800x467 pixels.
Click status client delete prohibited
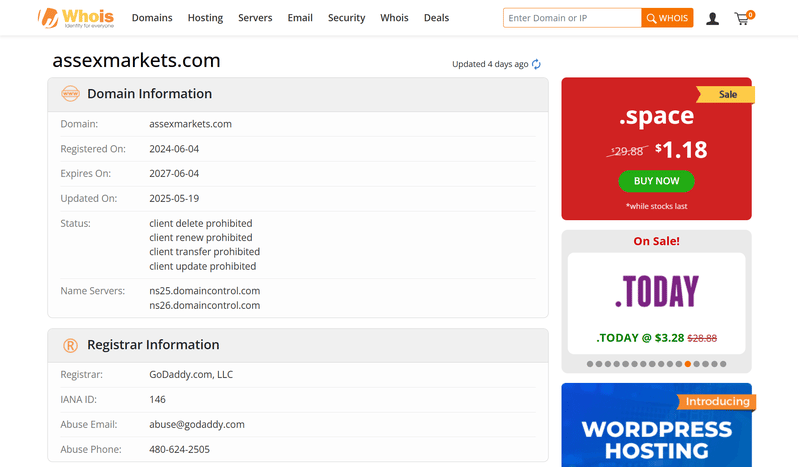201,224
